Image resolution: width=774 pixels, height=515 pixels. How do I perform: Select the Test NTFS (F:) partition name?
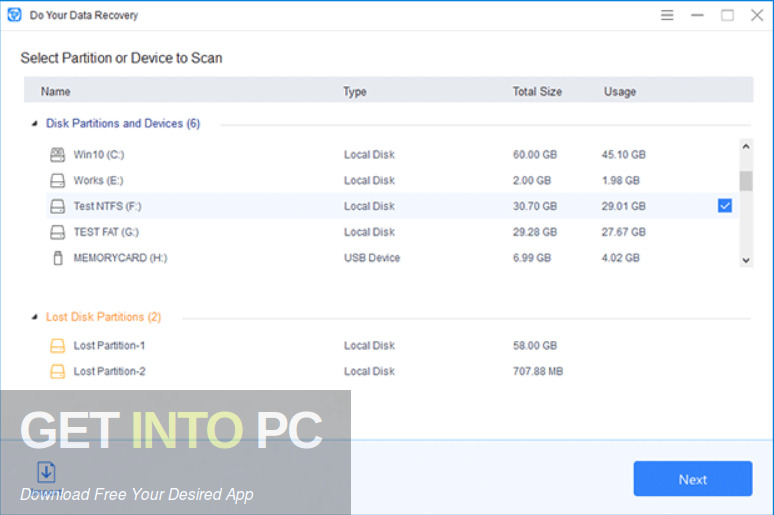107,206
